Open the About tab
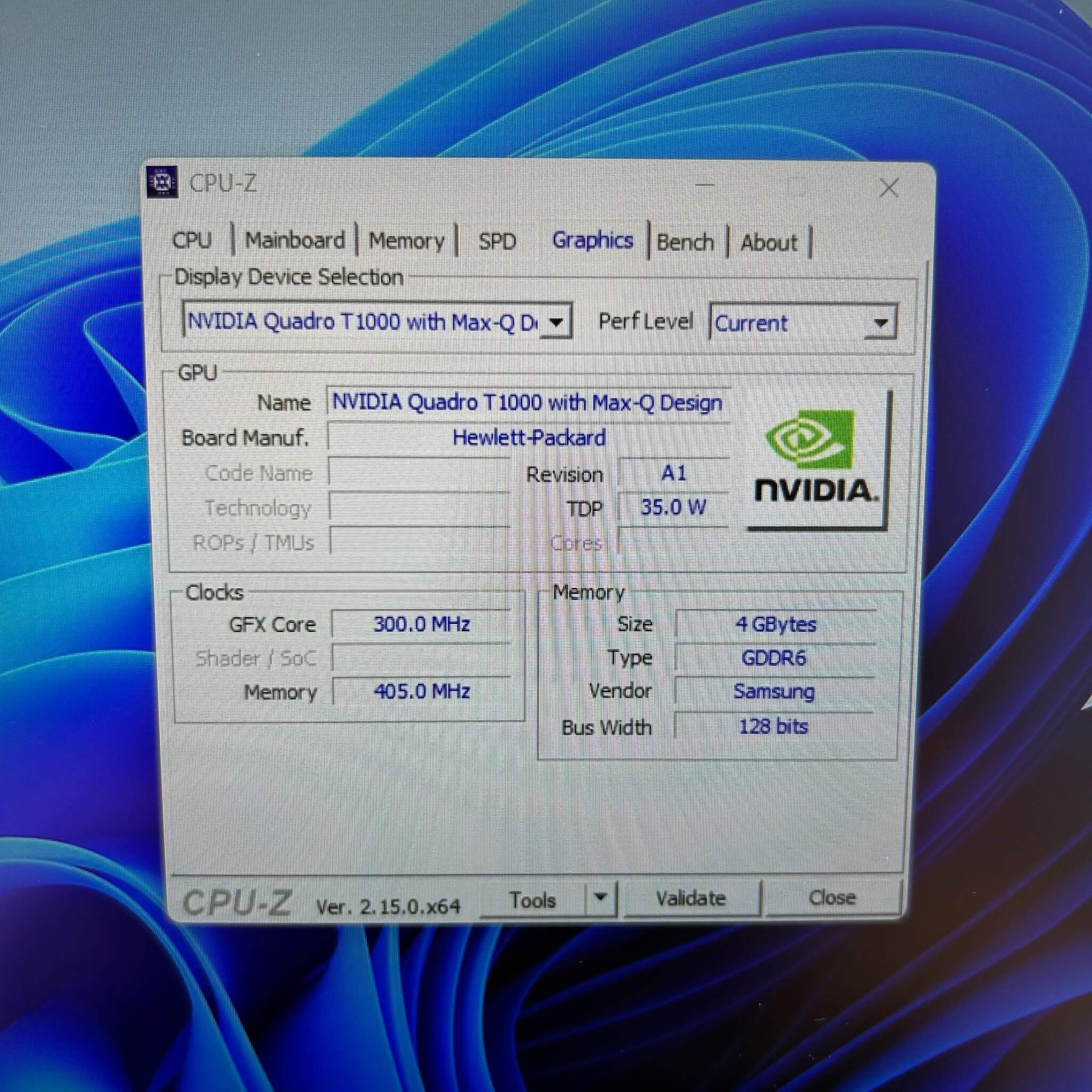The width and height of the screenshot is (1092, 1092). point(769,243)
